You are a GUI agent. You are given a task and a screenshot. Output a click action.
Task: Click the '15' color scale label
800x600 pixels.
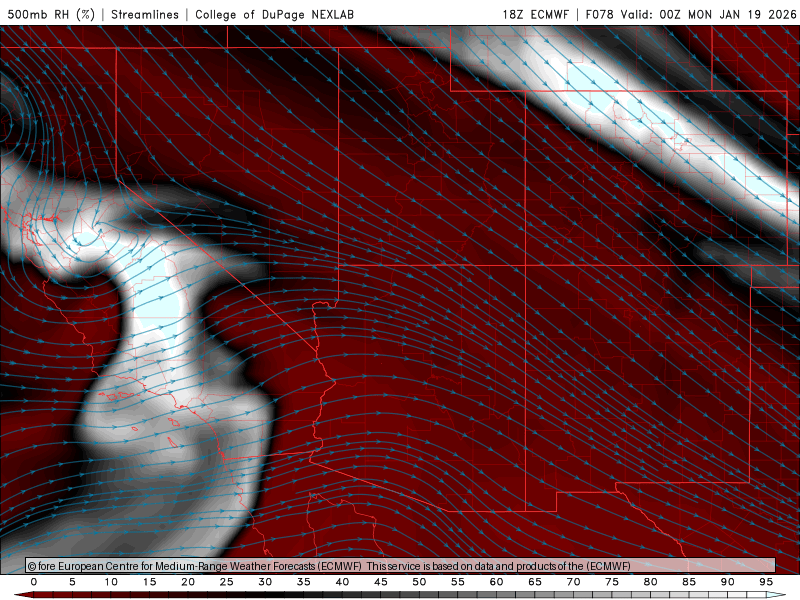point(149,582)
